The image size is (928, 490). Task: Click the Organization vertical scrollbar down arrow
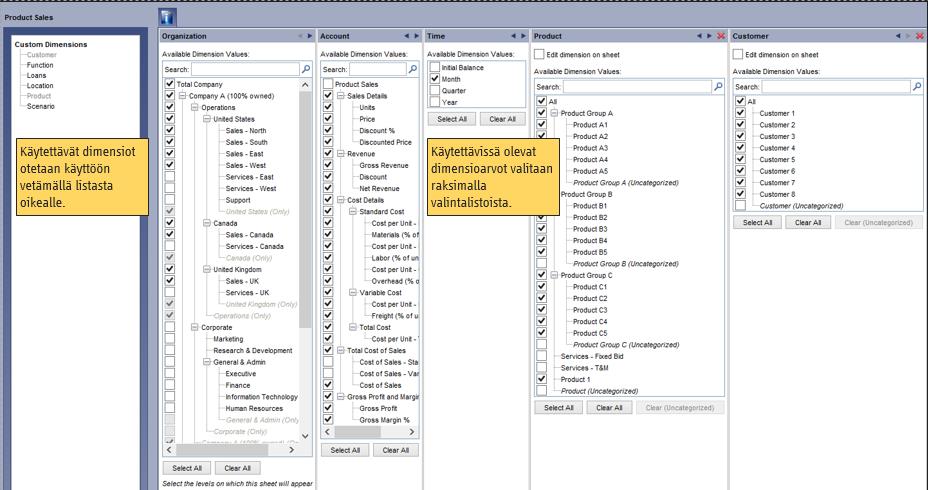[305, 436]
